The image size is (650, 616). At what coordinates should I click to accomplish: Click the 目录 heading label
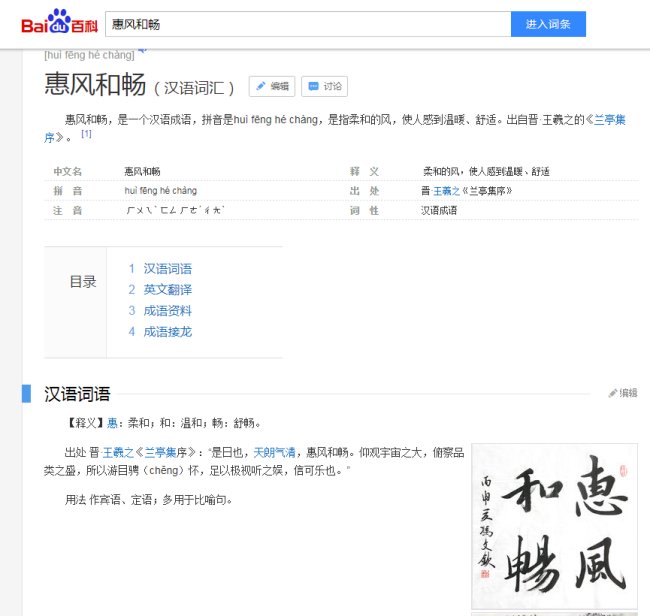coord(82,282)
